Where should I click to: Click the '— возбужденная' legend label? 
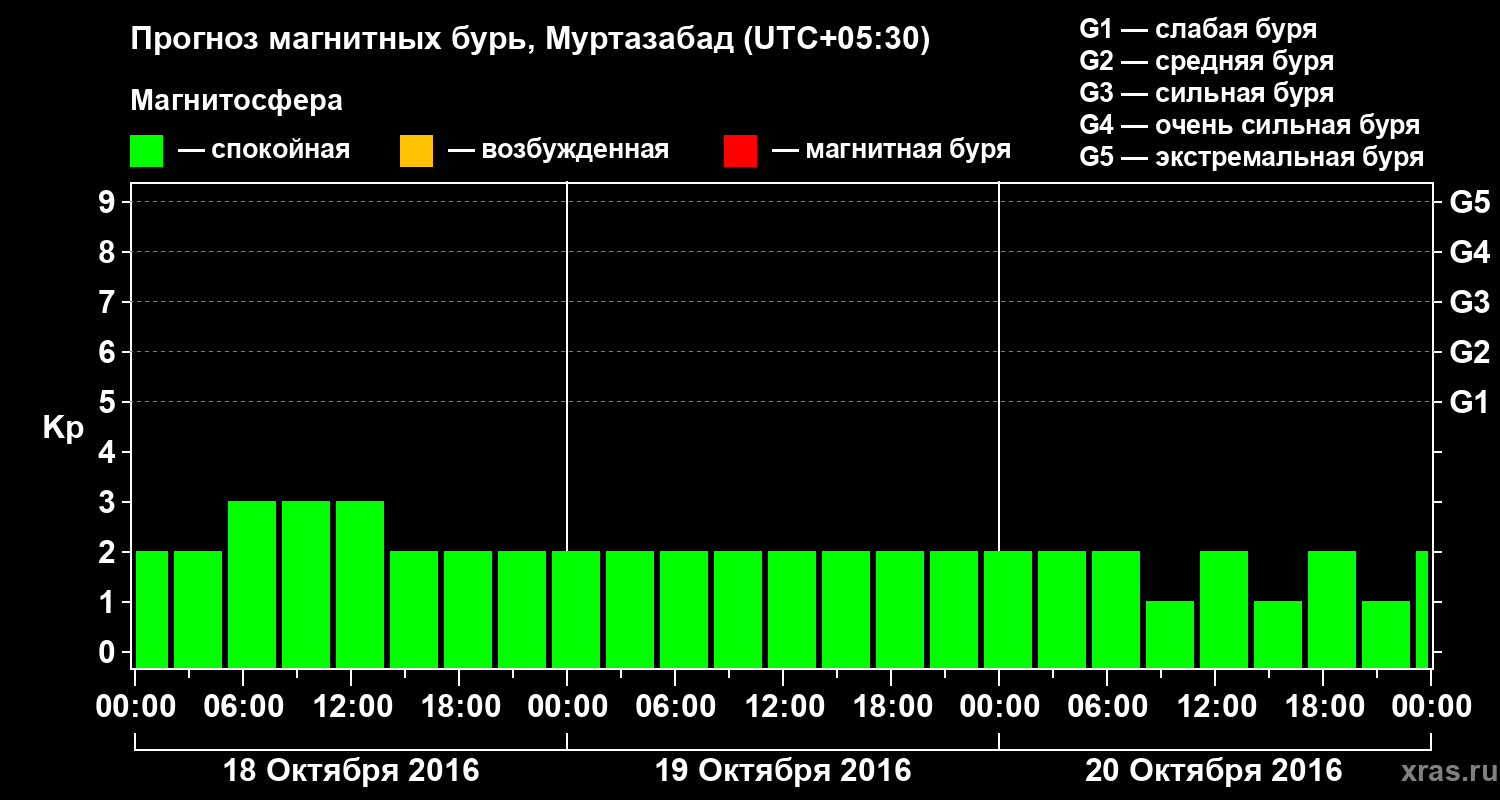coord(558,150)
